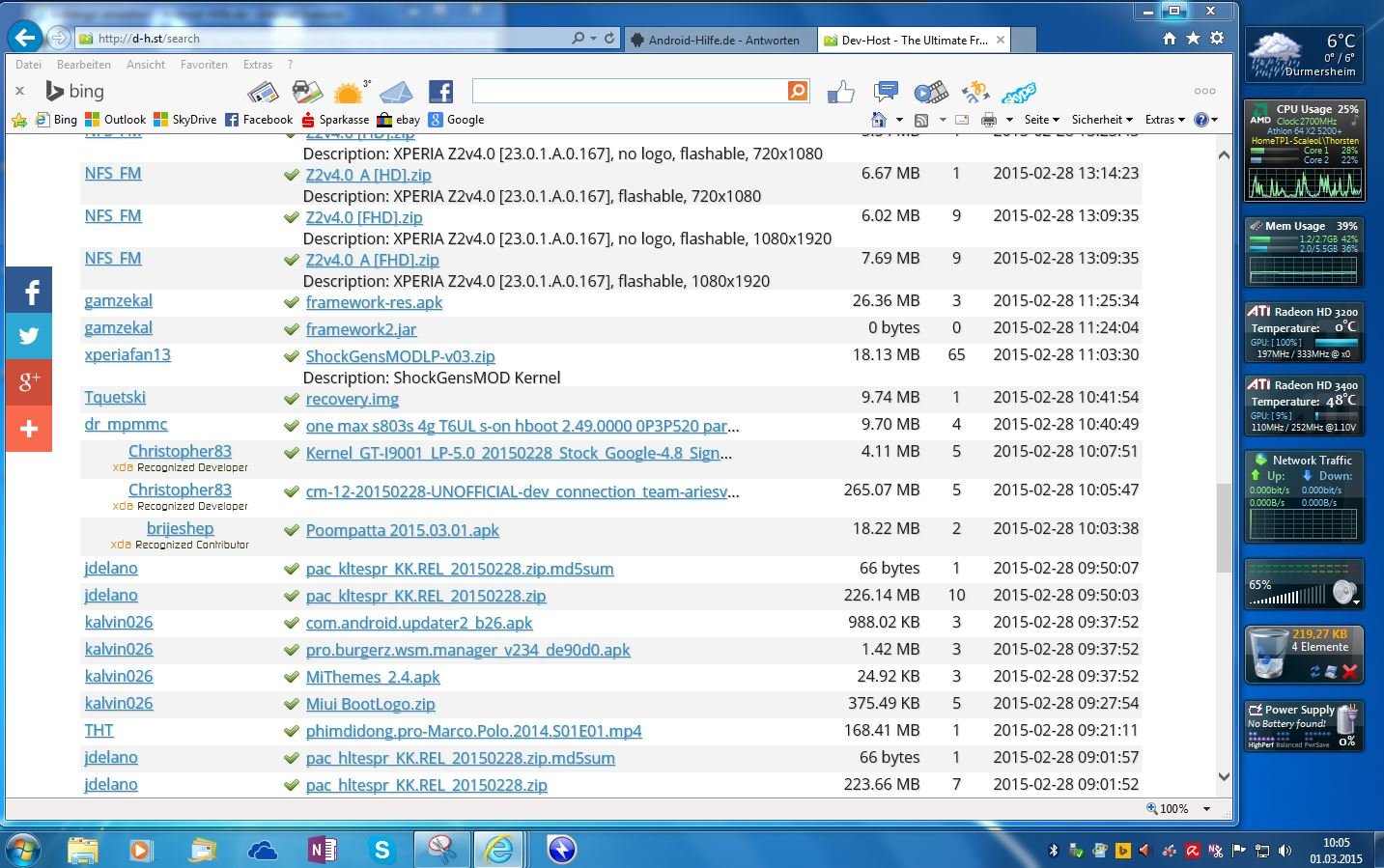Open the Bing bar video film icon

(x=931, y=92)
